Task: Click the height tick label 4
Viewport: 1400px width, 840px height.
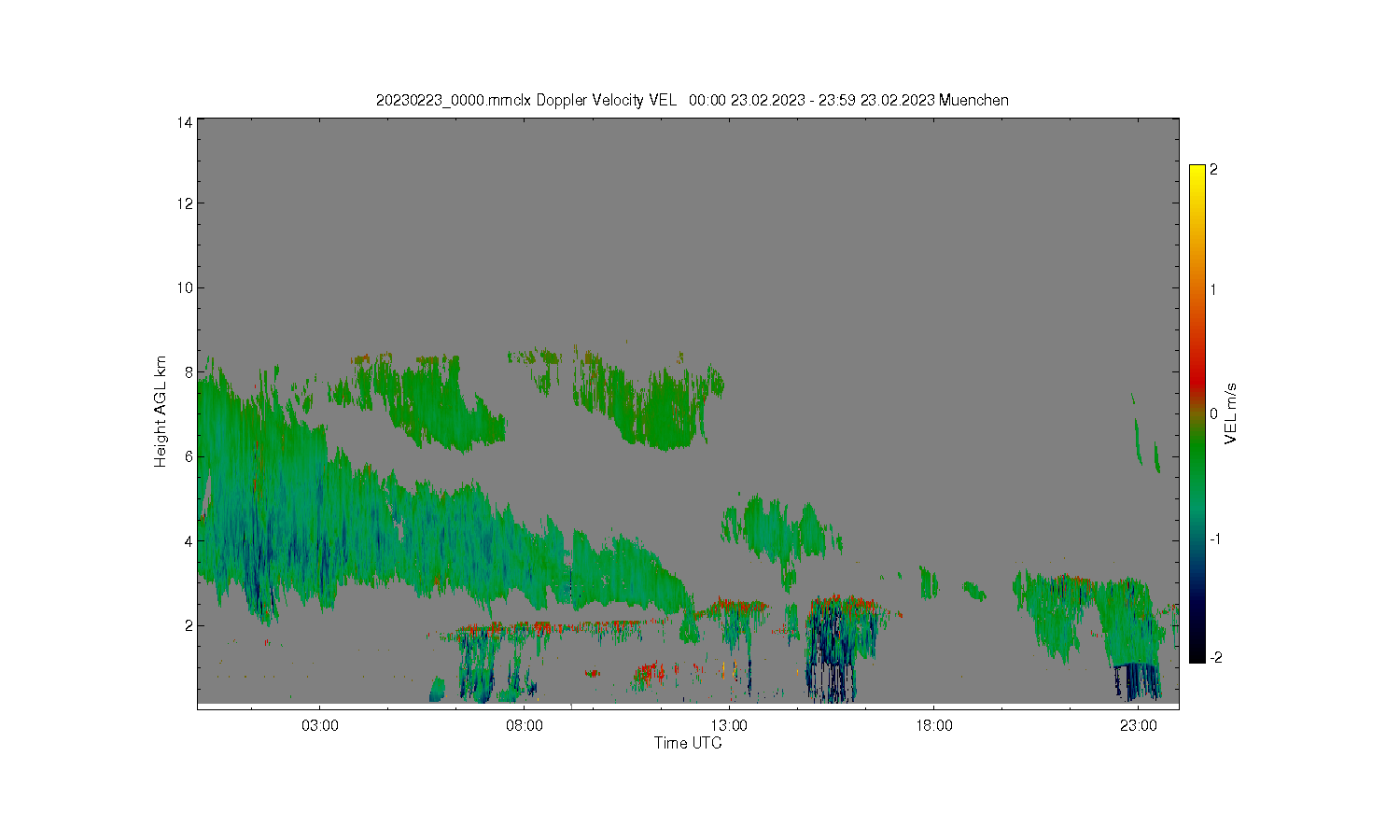Action: [x=189, y=541]
